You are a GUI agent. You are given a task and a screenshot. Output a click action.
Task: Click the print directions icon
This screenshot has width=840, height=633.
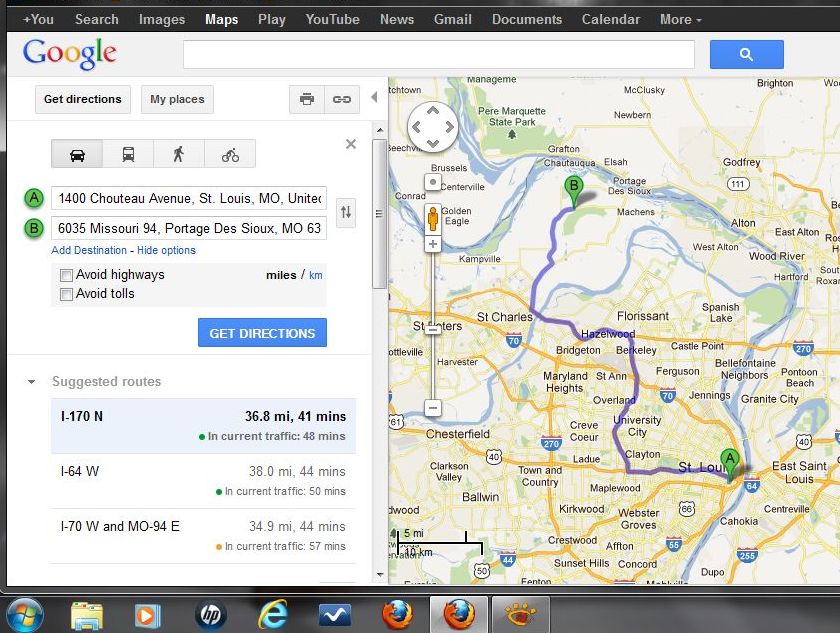click(x=307, y=99)
